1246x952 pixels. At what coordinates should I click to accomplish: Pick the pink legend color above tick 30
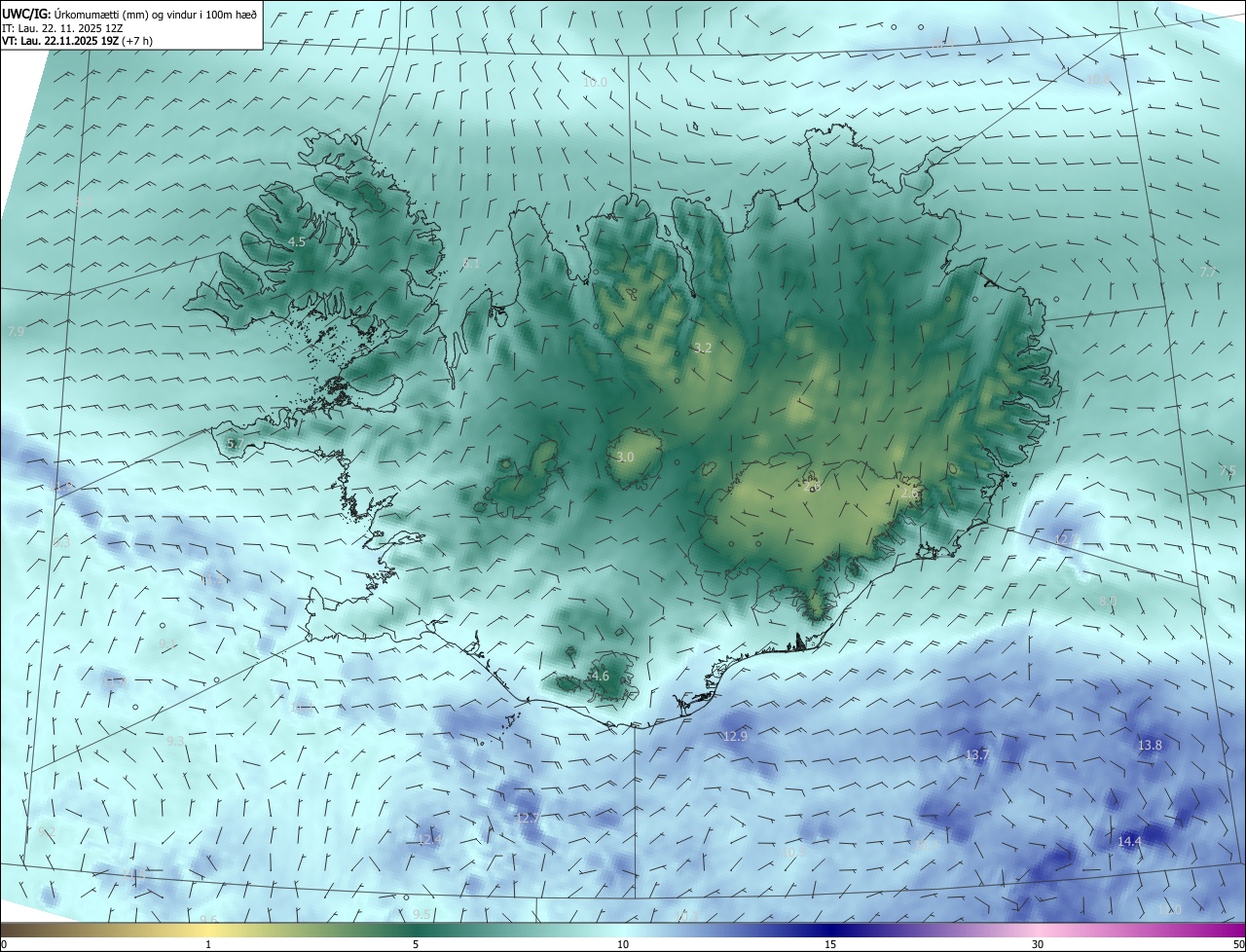coord(1038,931)
